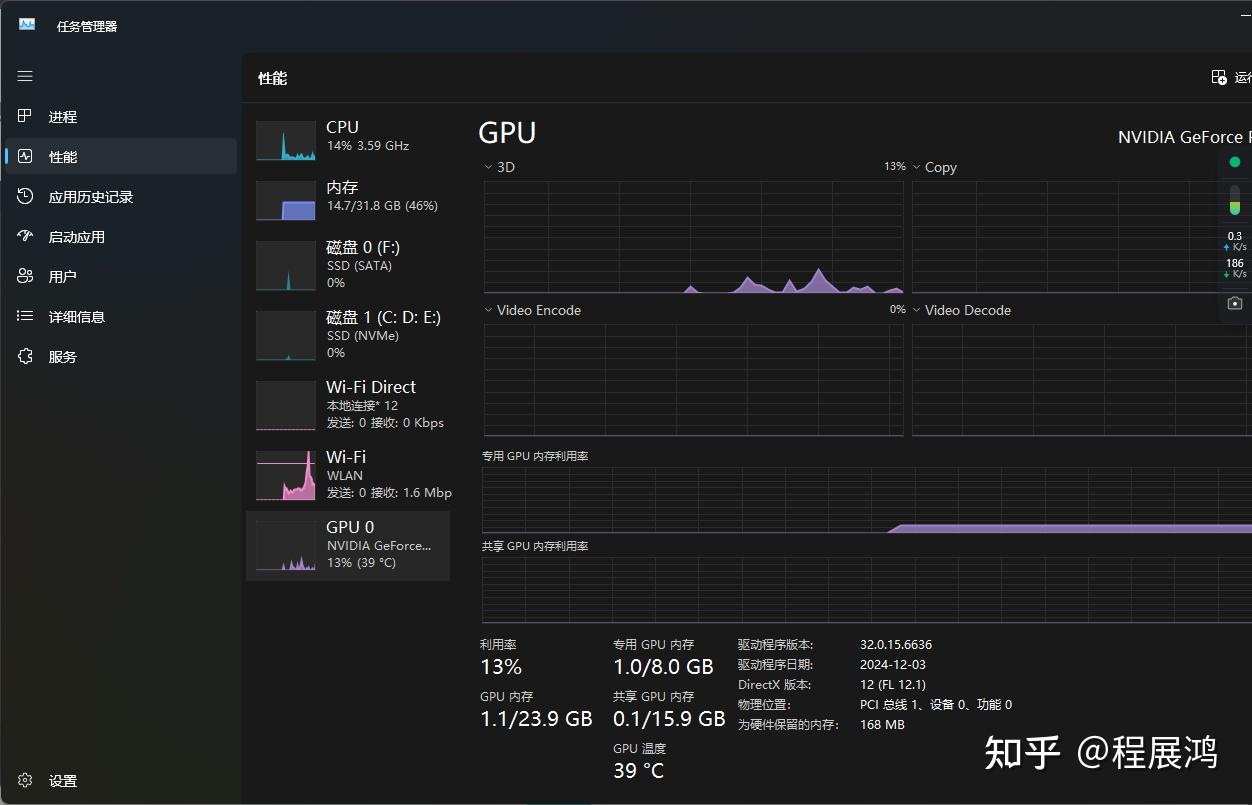Click the NVIDIA GeForce device name
This screenshot has width=1252, height=805.
(x=1184, y=137)
